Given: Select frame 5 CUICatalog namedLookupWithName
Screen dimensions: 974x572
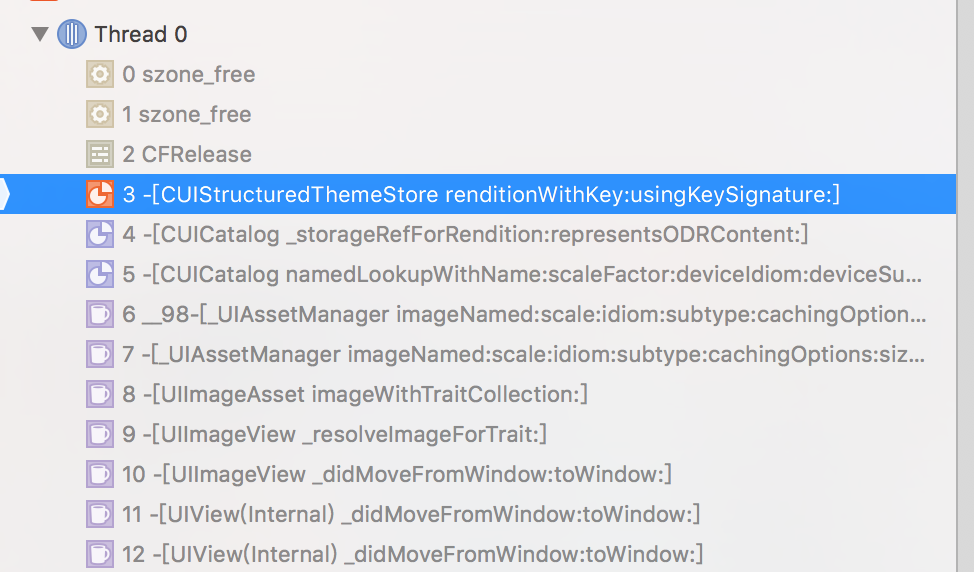Looking at the screenshot, I should click(x=478, y=274).
